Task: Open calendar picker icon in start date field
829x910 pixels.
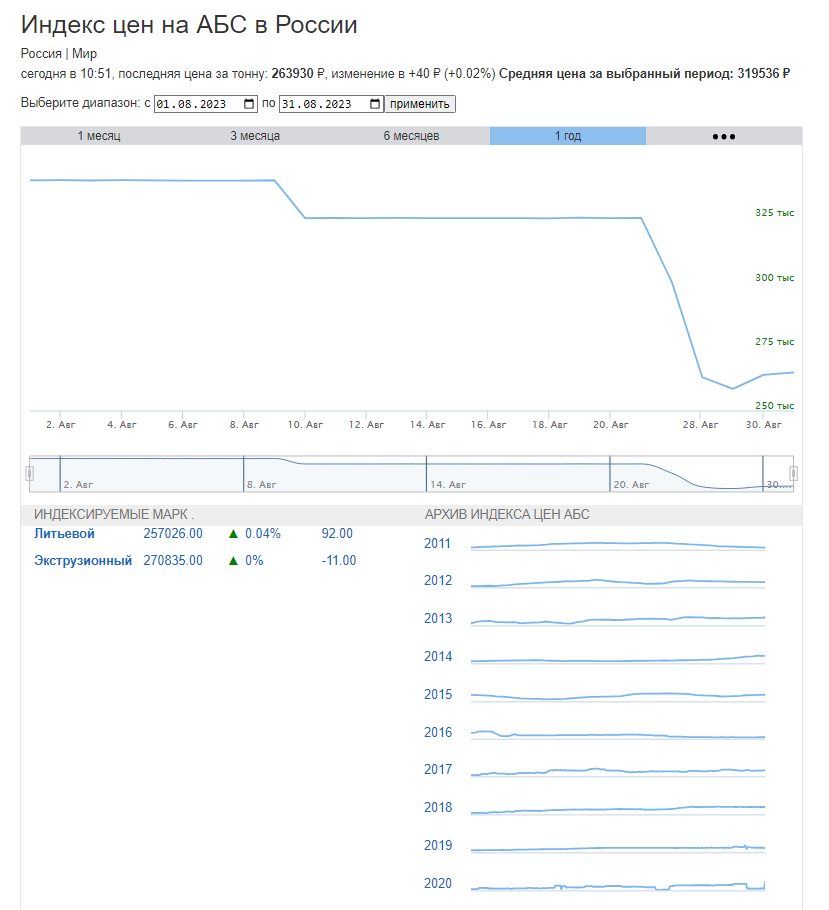Action: tap(249, 104)
